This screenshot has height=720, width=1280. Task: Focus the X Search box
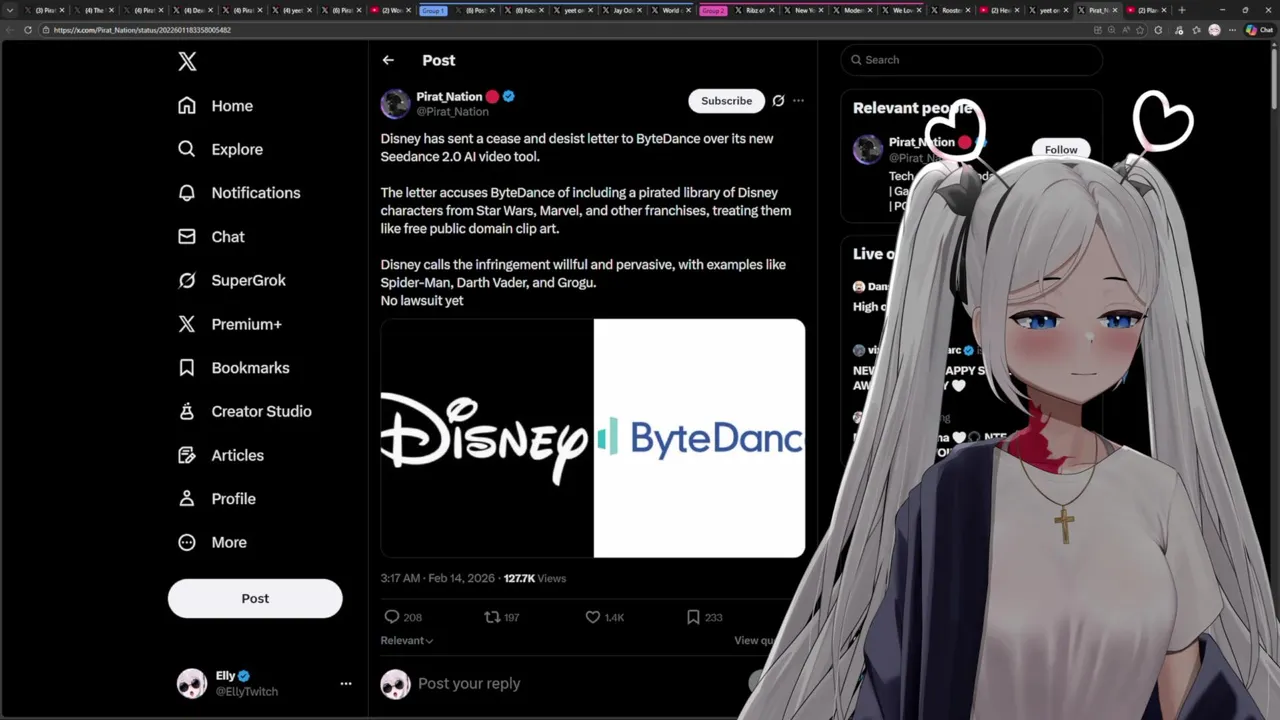(972, 60)
